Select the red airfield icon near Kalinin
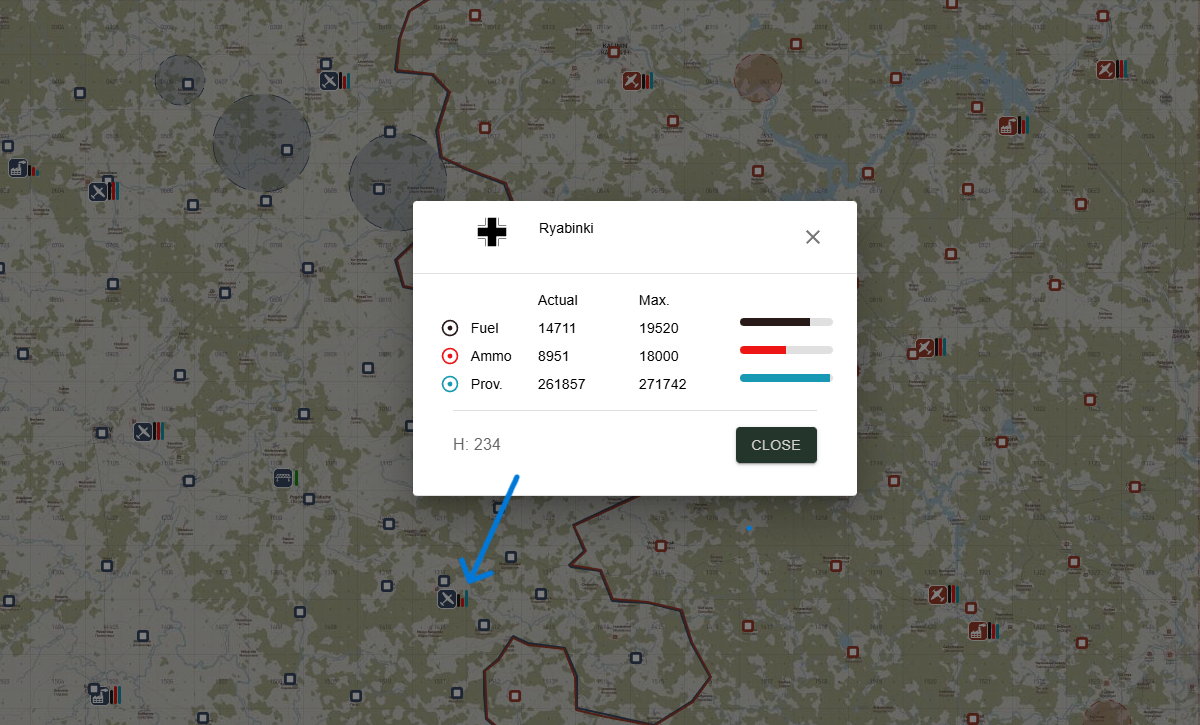The width and height of the screenshot is (1200, 725). click(x=631, y=80)
